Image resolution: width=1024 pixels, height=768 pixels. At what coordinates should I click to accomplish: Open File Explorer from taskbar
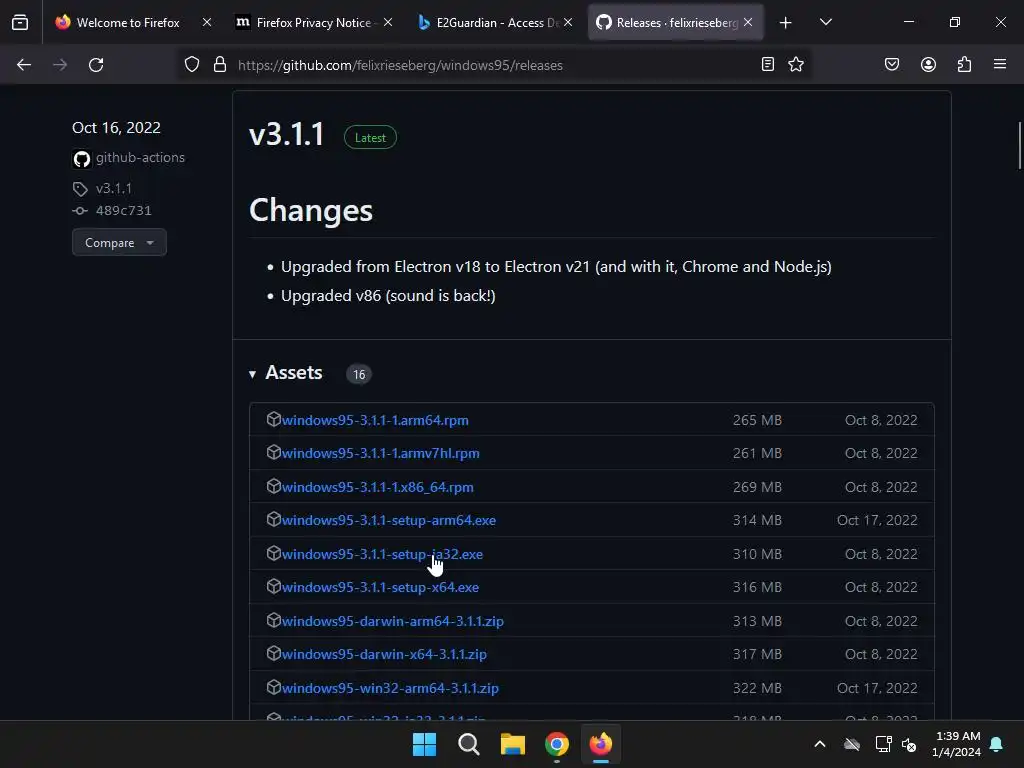[513, 744]
